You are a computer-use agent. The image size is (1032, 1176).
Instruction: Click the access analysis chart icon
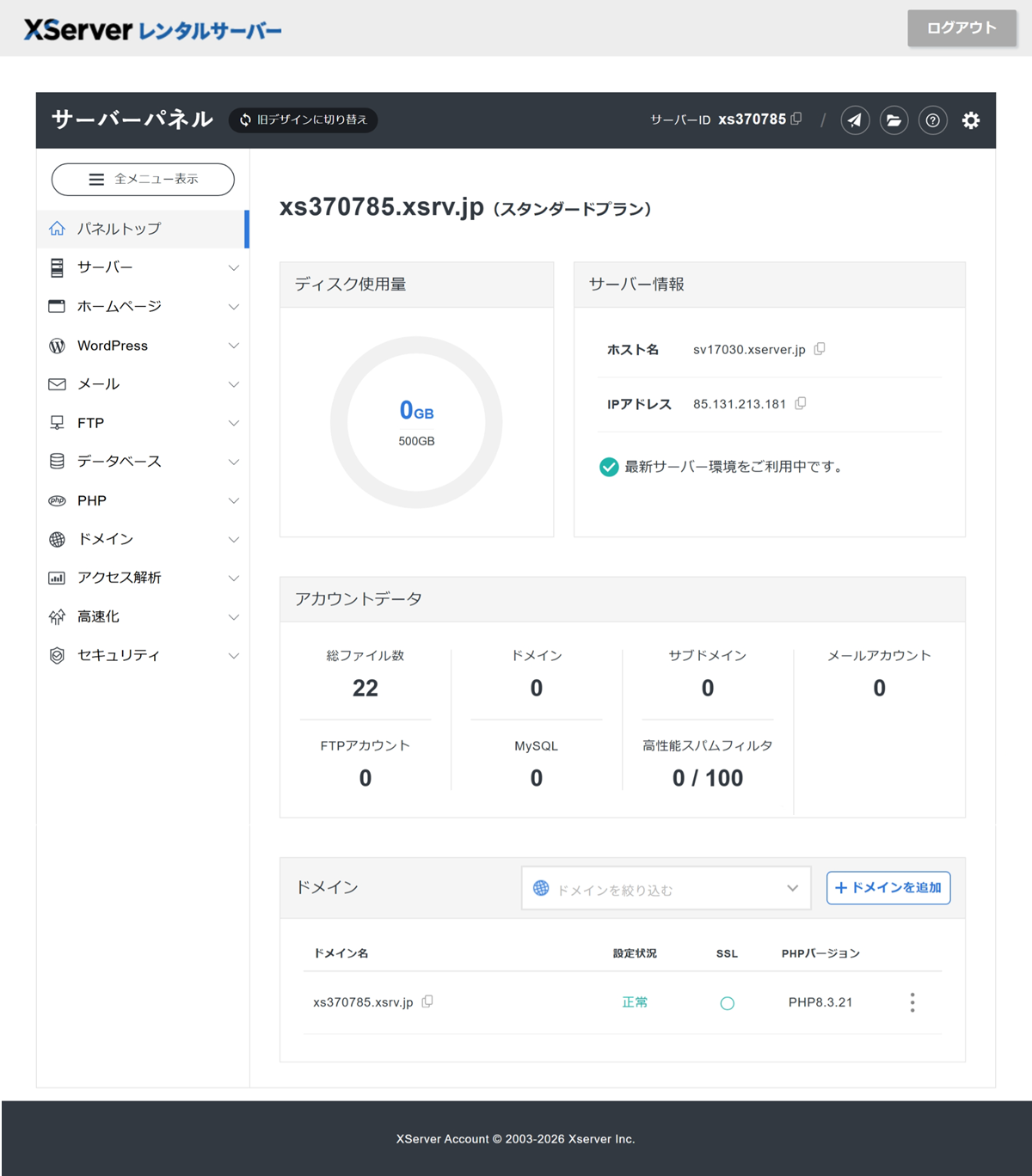click(57, 578)
